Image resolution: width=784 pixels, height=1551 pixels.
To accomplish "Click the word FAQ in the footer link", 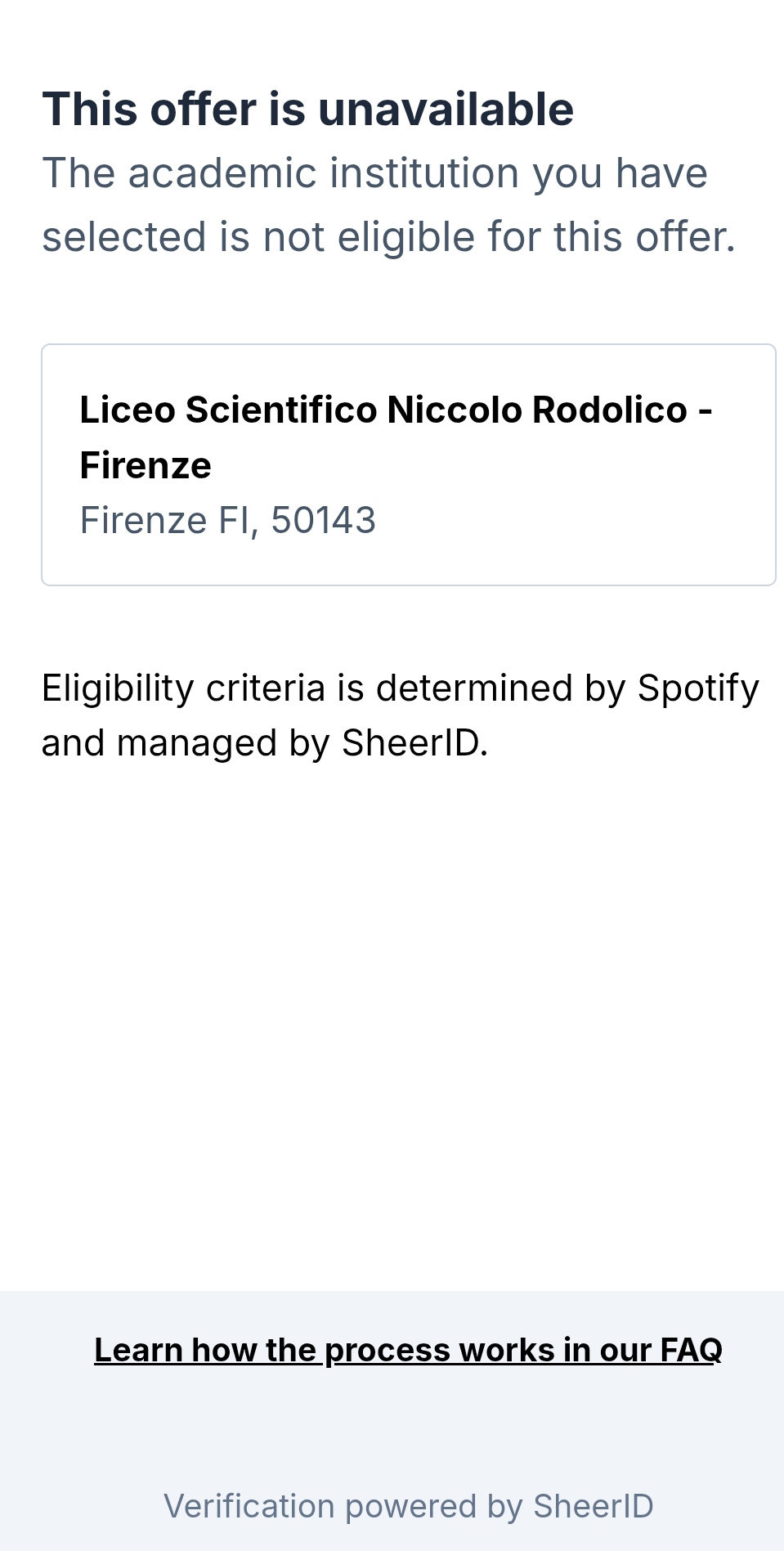I will (x=691, y=1350).
